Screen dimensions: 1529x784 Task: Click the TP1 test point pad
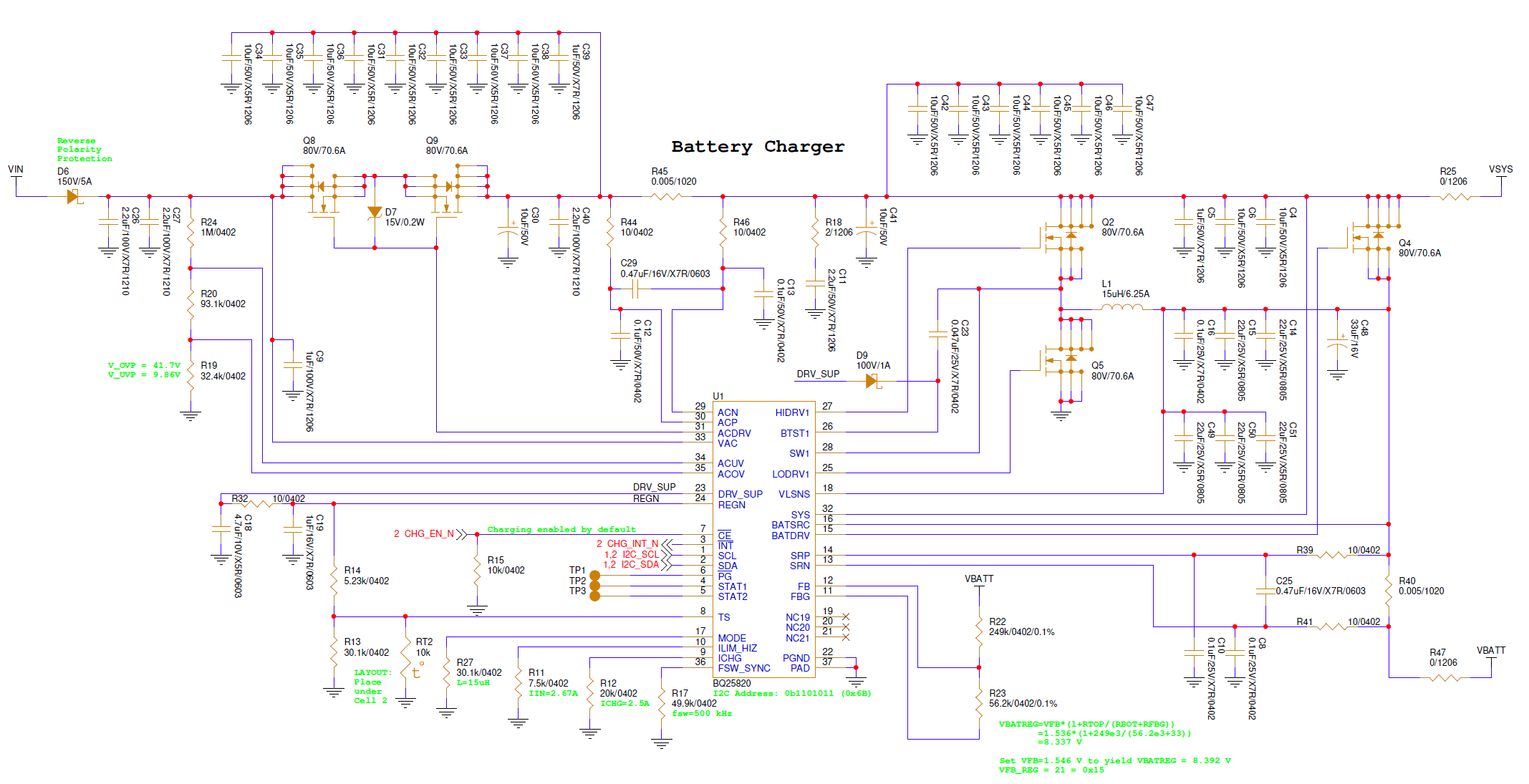tap(594, 576)
